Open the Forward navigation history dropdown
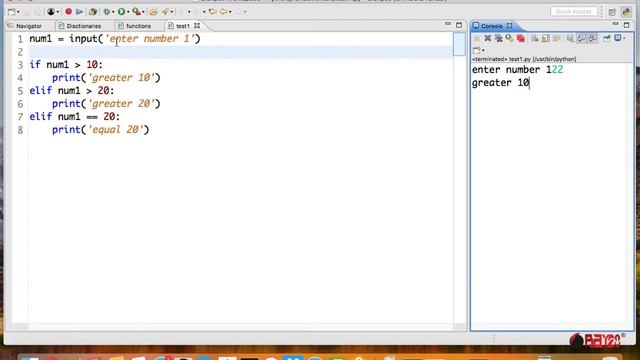This screenshot has width=640, height=360. click(230, 12)
